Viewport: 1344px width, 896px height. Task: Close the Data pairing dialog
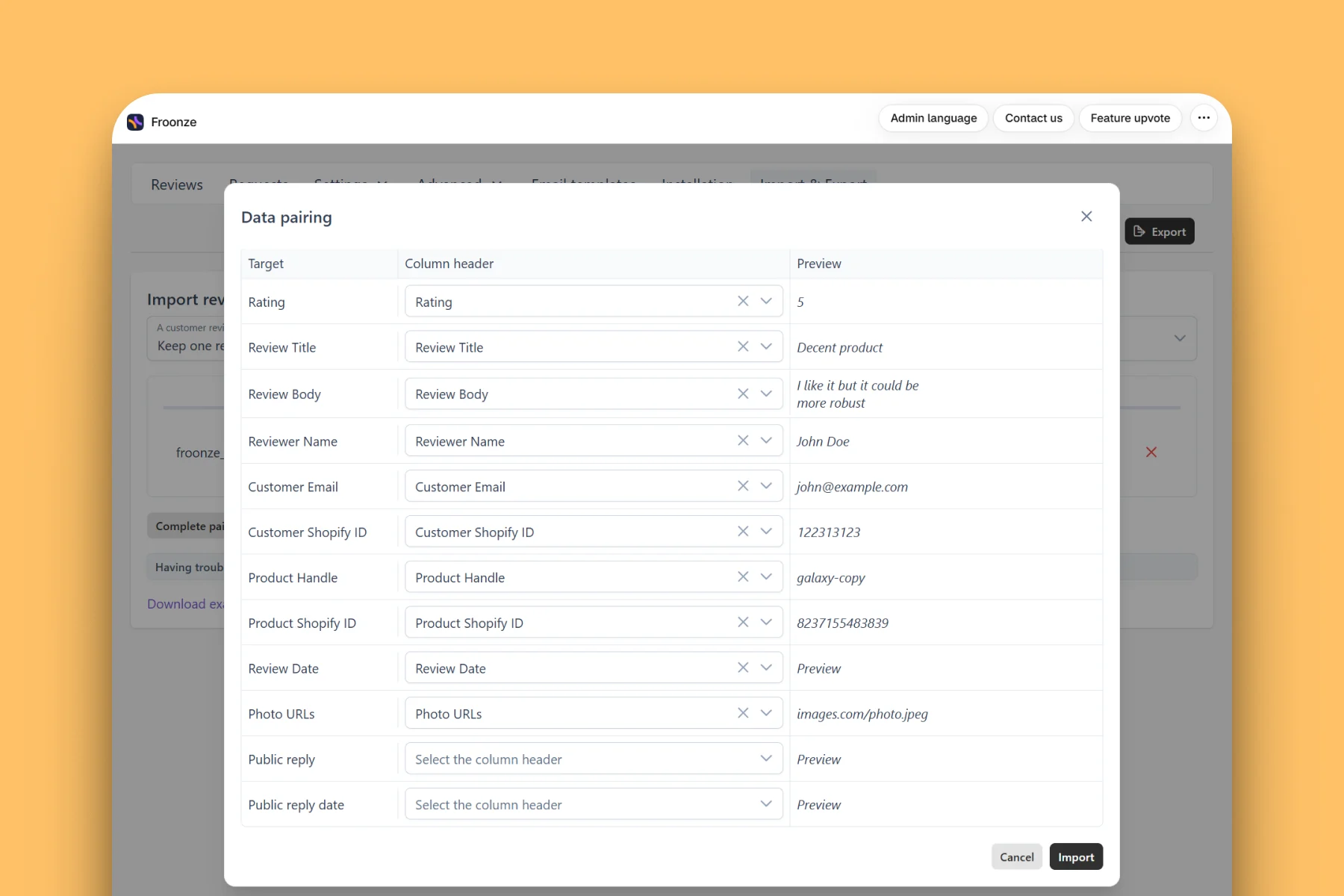1086,217
